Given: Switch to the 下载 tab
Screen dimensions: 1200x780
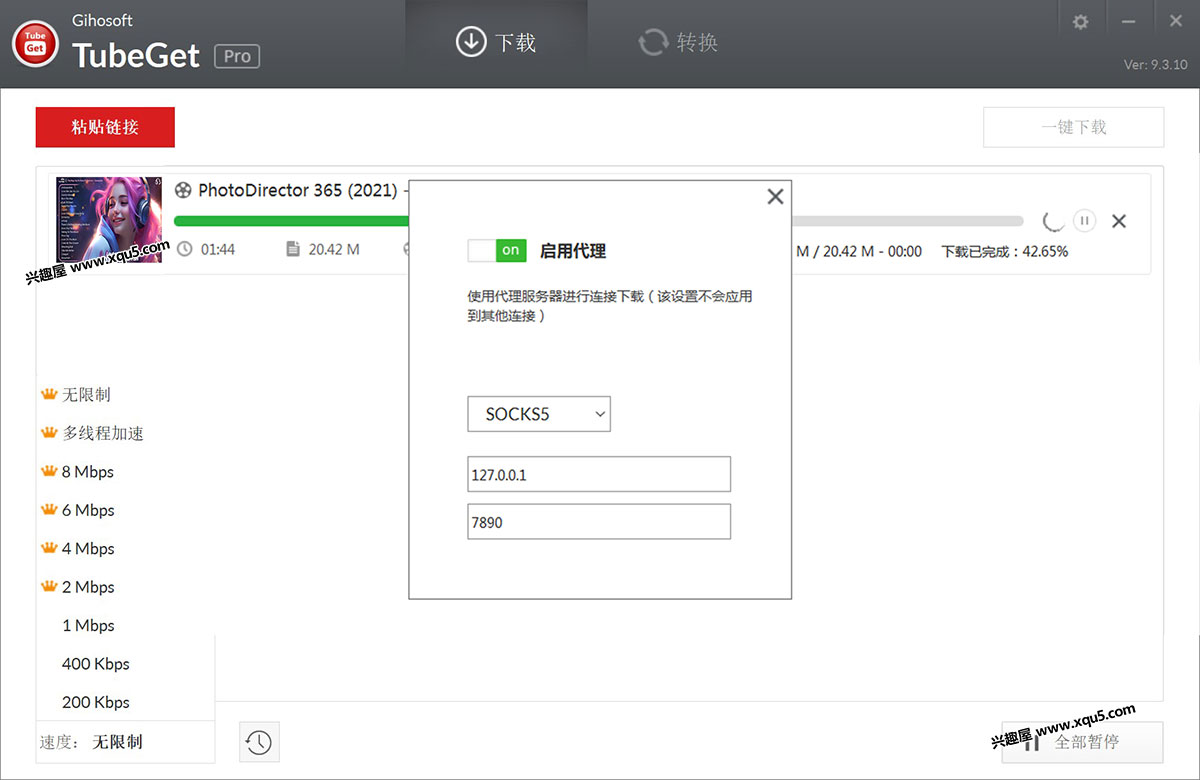Looking at the screenshot, I should 496,42.
